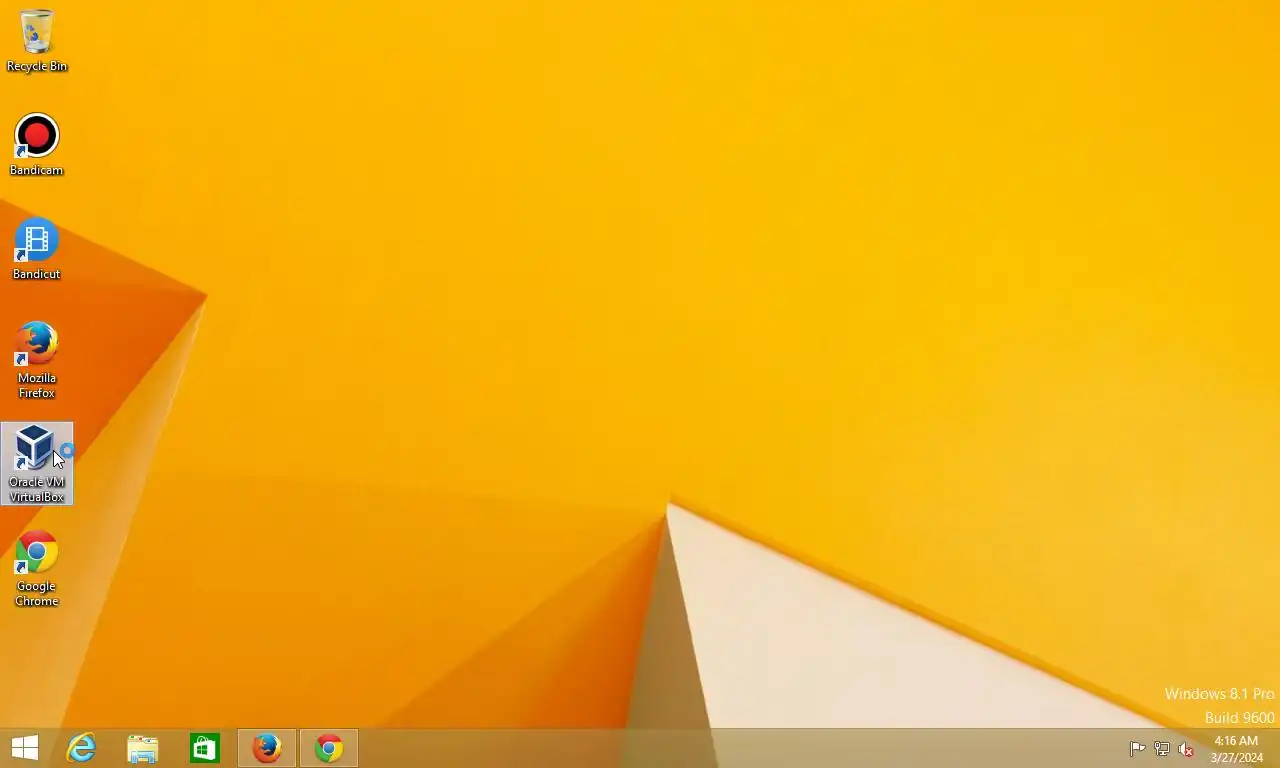Image resolution: width=1280 pixels, height=768 pixels.
Task: Open the Action Center flag icon
Action: pos(1137,749)
